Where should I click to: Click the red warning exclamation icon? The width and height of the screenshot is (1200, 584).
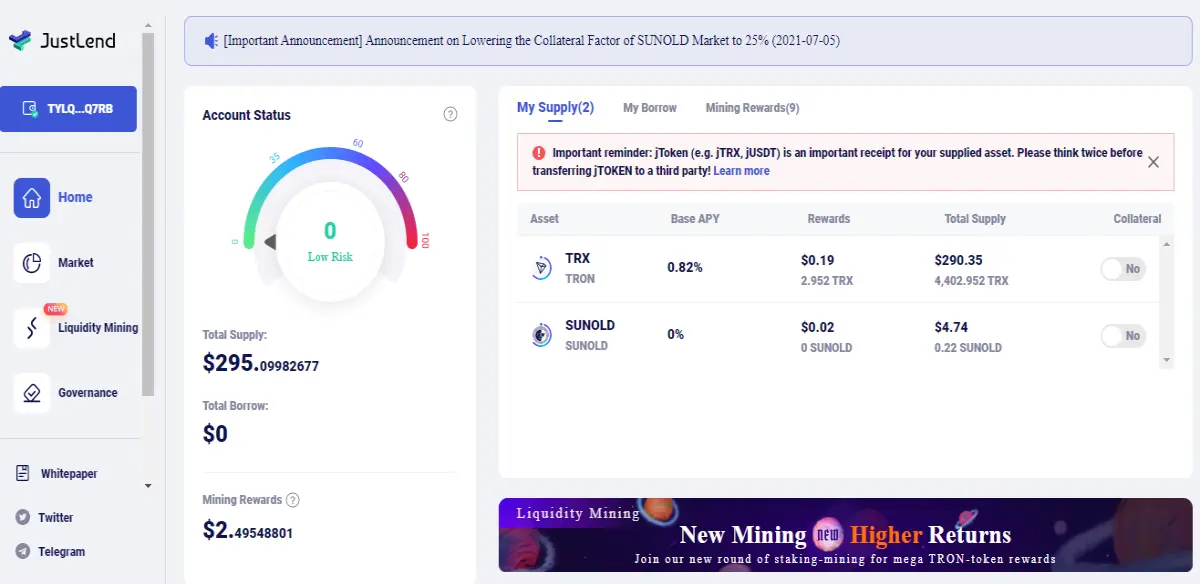[x=538, y=153]
